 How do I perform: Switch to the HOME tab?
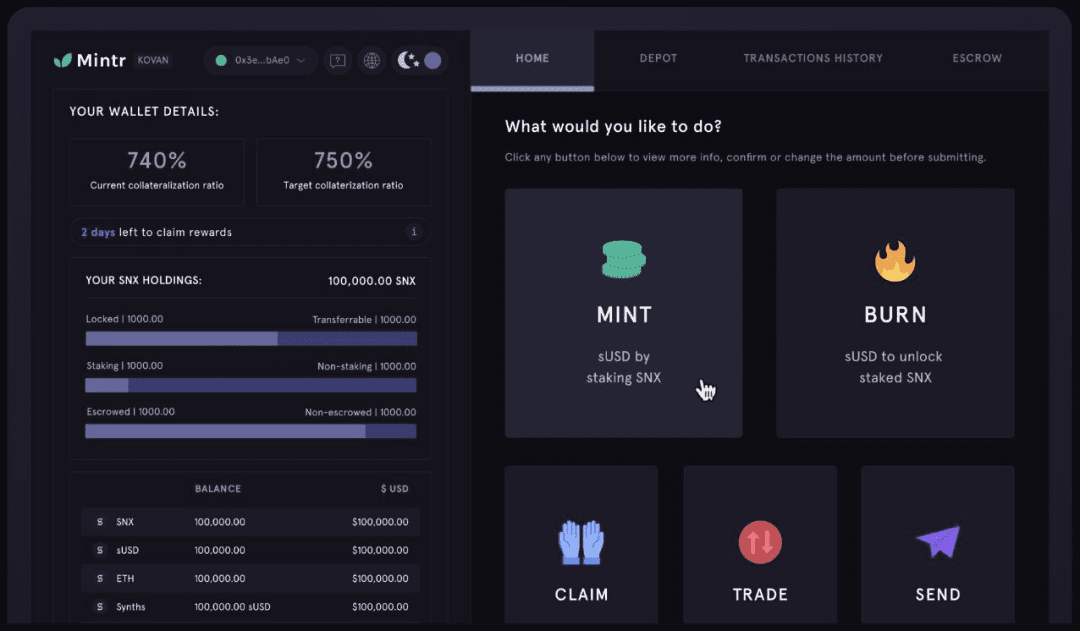click(x=532, y=59)
